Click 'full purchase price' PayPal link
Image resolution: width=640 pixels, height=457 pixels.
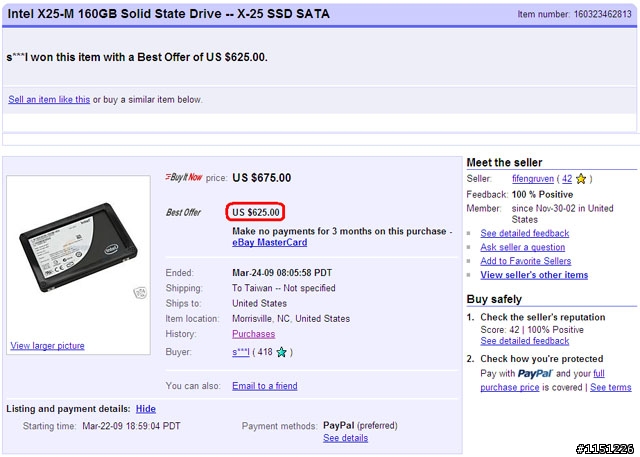tap(510, 387)
